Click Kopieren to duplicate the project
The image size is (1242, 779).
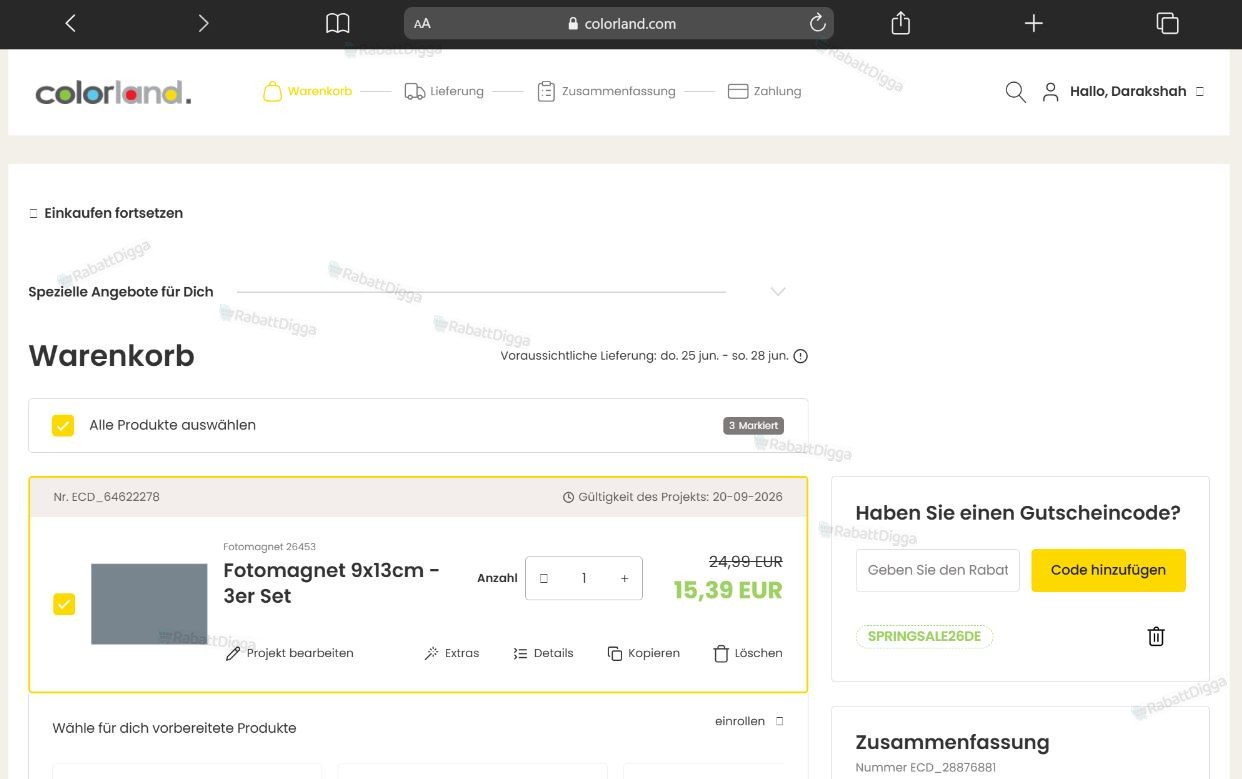point(643,653)
